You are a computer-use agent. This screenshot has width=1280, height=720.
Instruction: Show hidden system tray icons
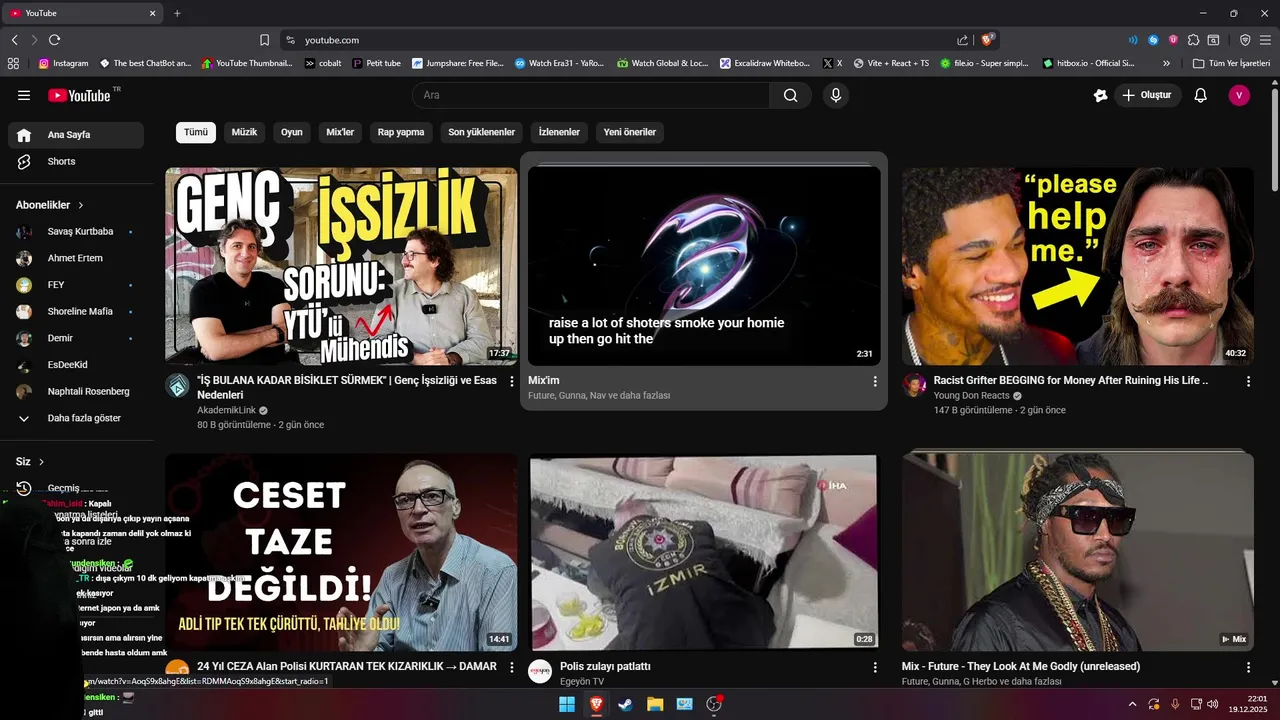[1132, 704]
